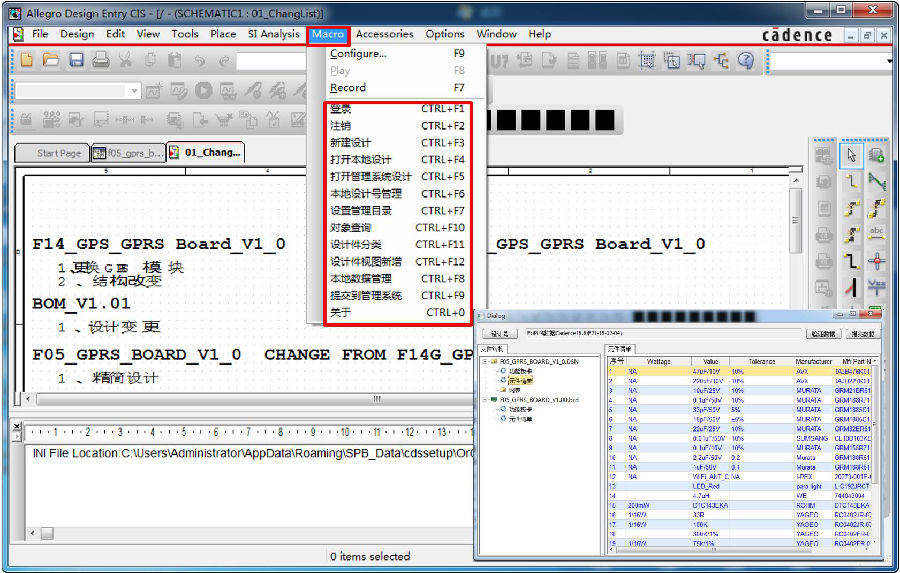Open the simulation profile combo box dropdown
Image resolution: width=900 pixels, height=573 pixels.
coord(134,91)
